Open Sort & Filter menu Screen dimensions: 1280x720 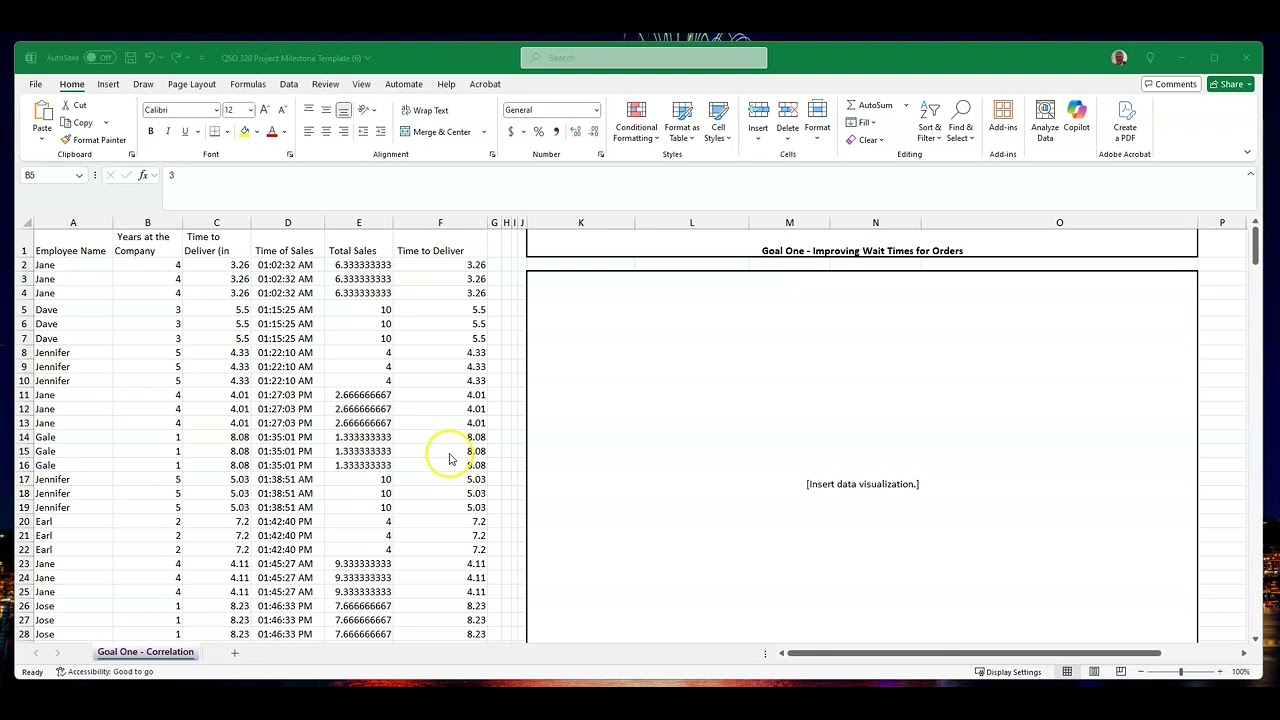[930, 122]
